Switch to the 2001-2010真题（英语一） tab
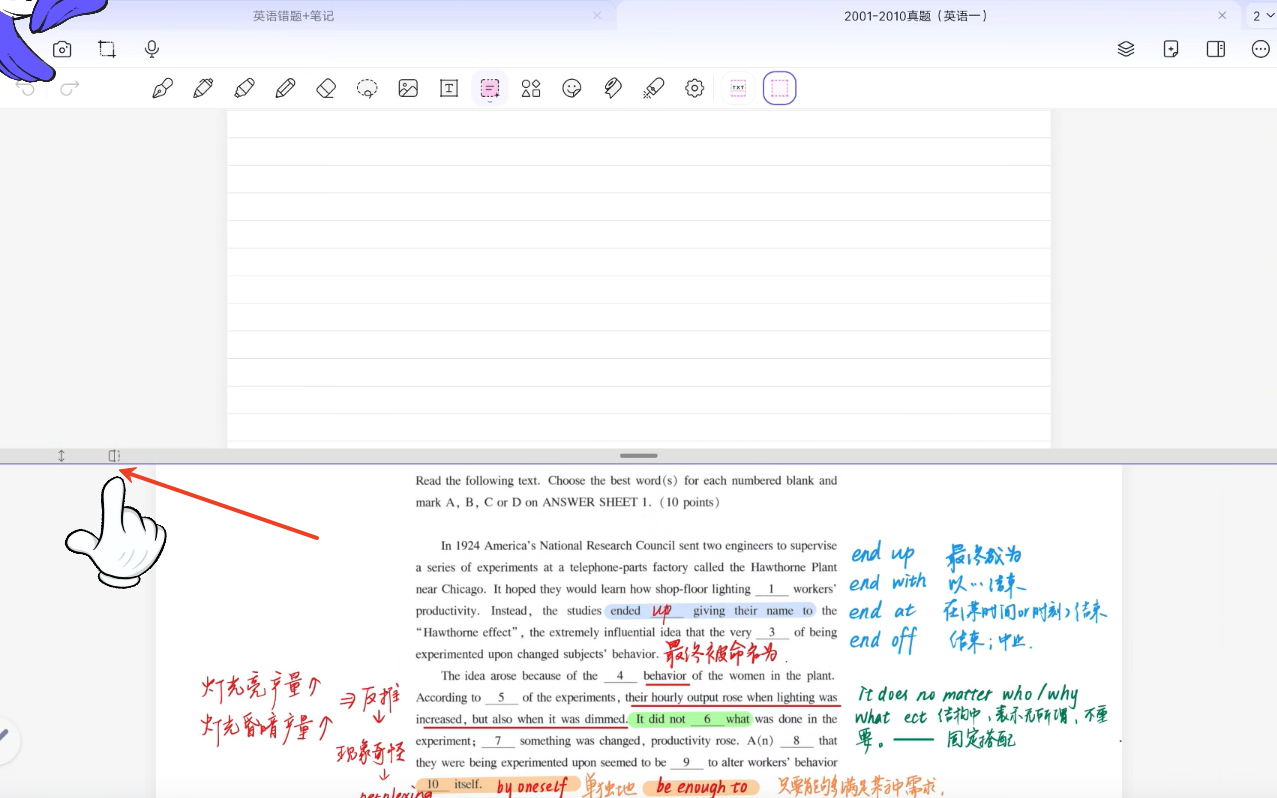This screenshot has width=1277, height=798. click(x=916, y=16)
